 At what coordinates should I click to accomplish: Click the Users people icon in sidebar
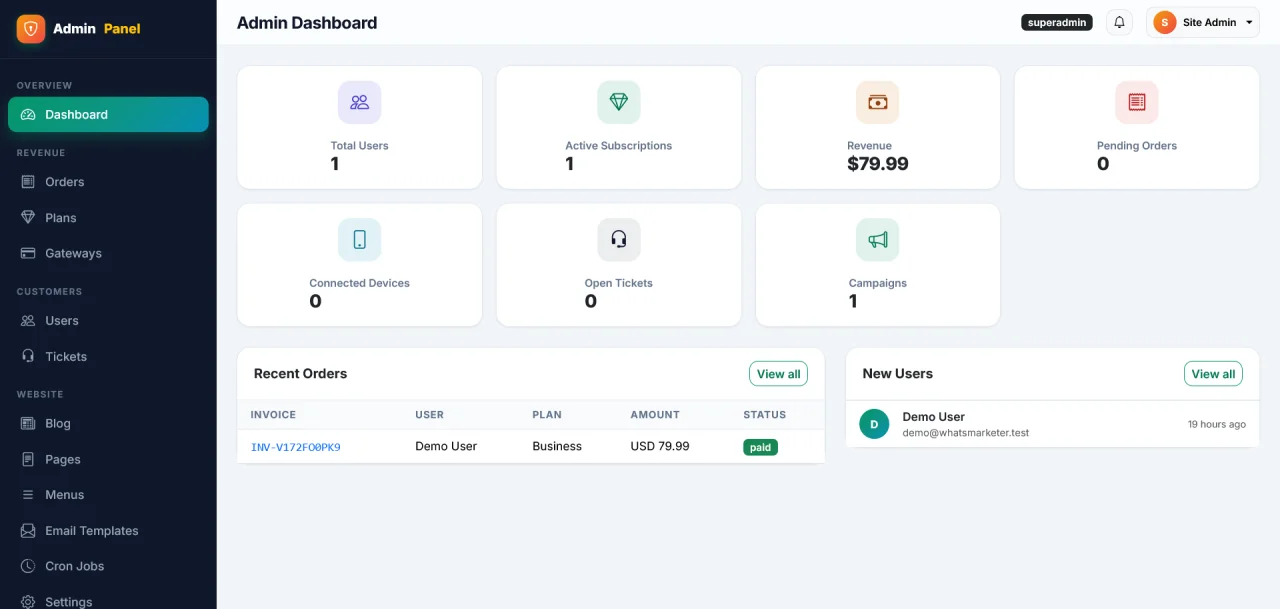coord(28,320)
